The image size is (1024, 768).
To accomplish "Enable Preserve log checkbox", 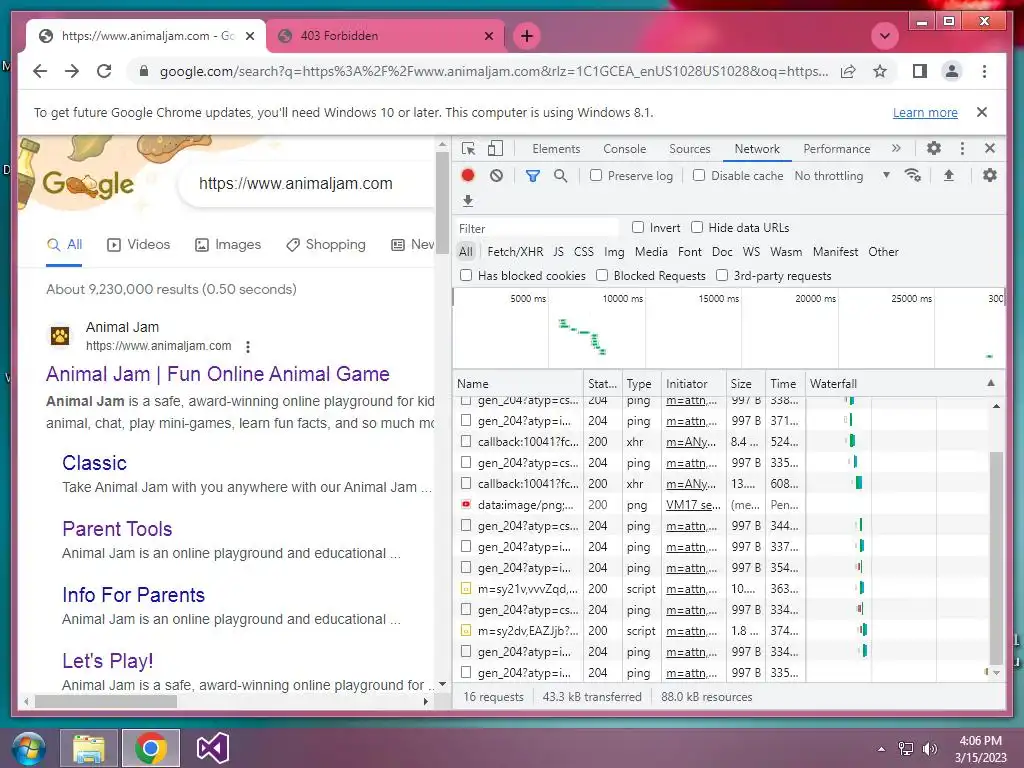I will (x=596, y=175).
